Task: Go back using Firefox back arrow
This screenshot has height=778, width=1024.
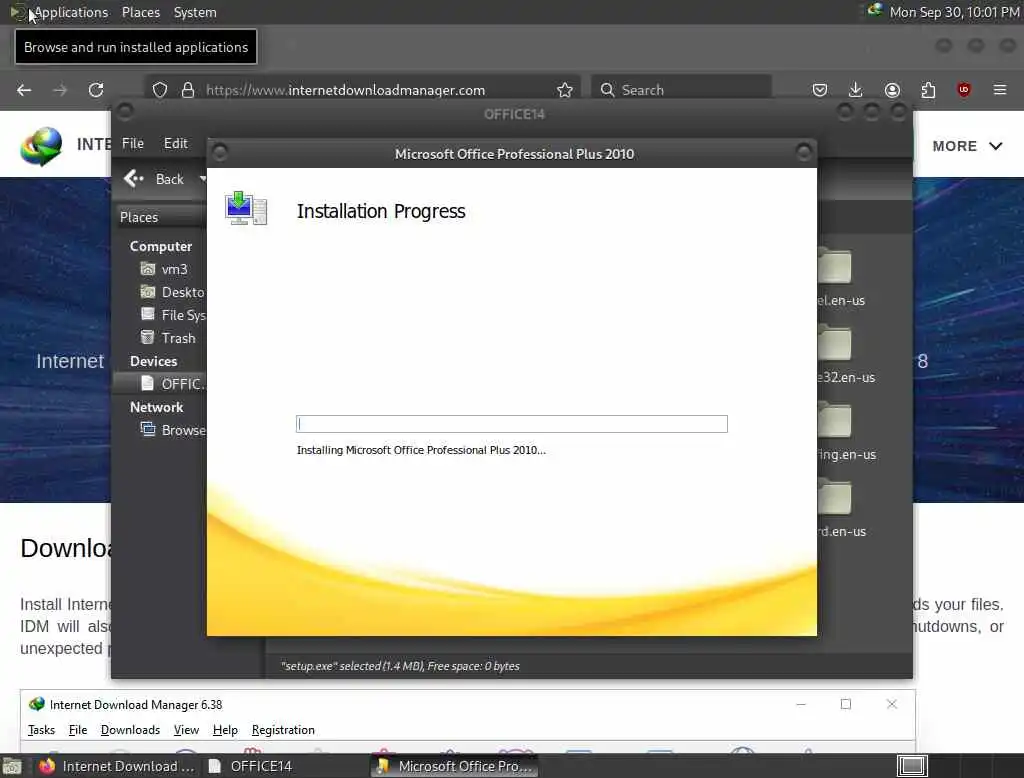Action: point(24,90)
